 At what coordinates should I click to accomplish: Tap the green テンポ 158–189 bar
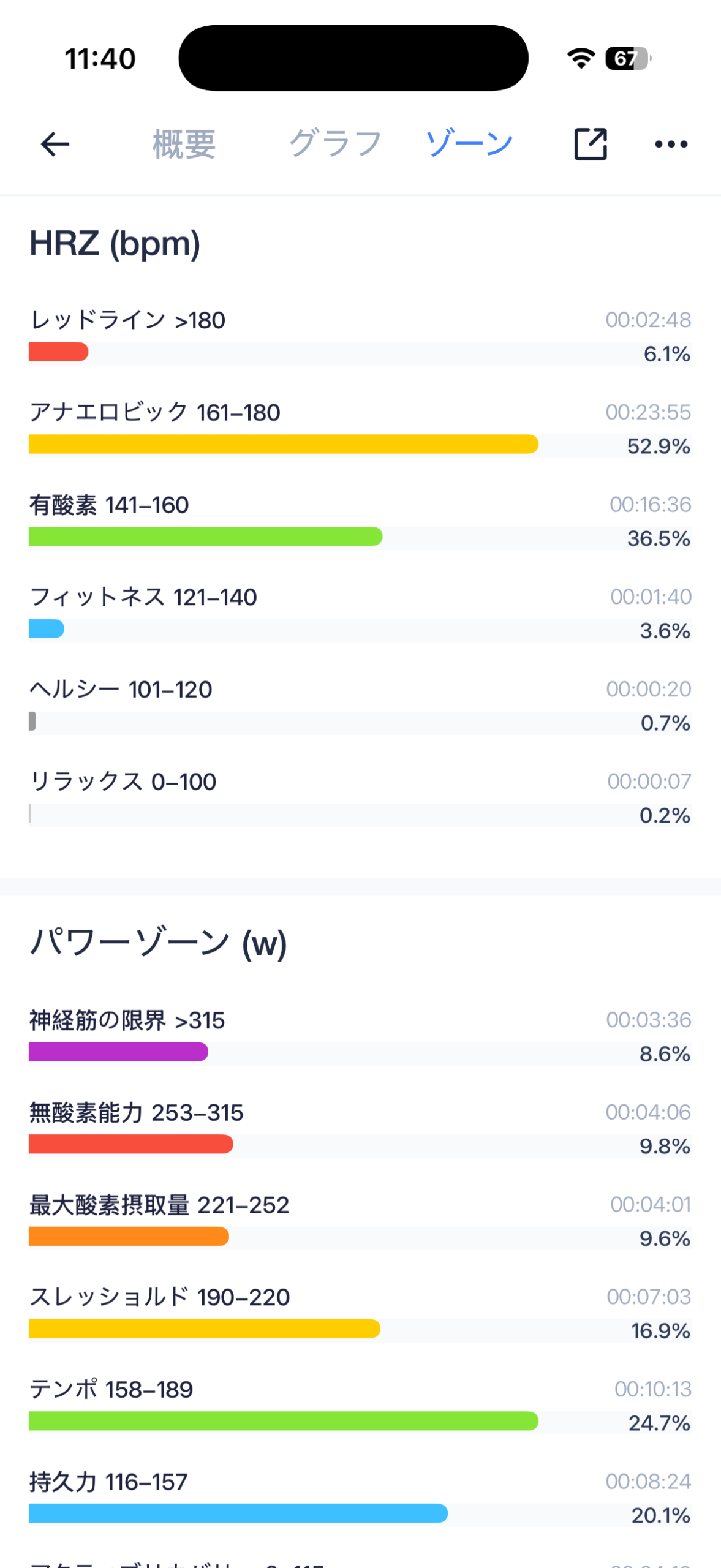click(283, 1421)
